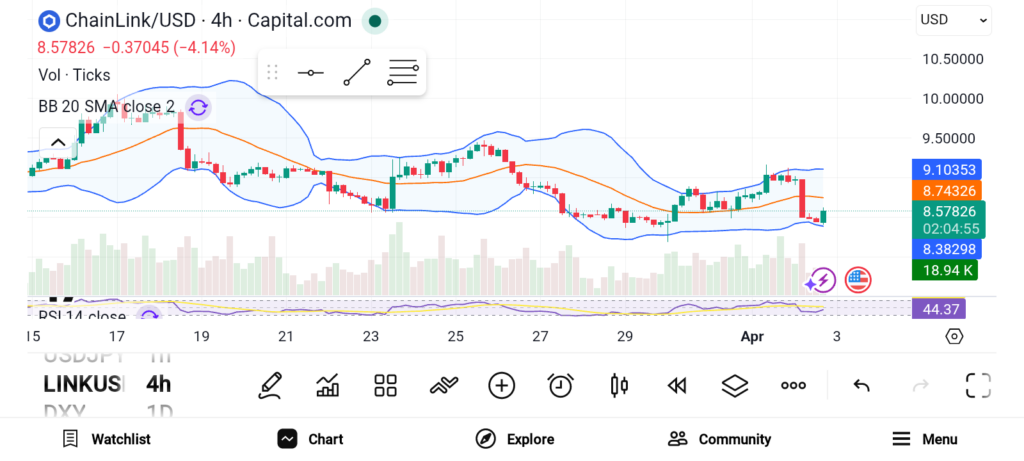
Task: Start bar replay with rewind icon
Action: coord(677,385)
